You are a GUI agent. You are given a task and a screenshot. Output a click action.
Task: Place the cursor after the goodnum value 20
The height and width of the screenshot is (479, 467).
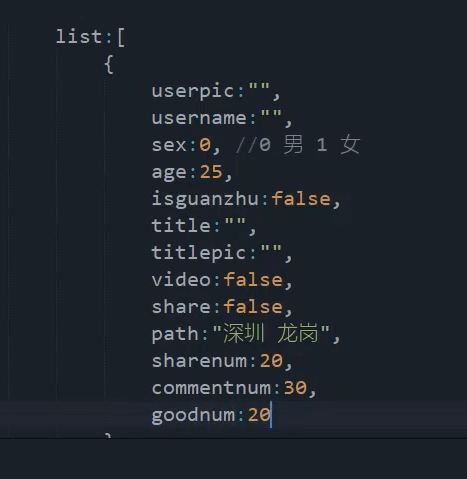271,415
